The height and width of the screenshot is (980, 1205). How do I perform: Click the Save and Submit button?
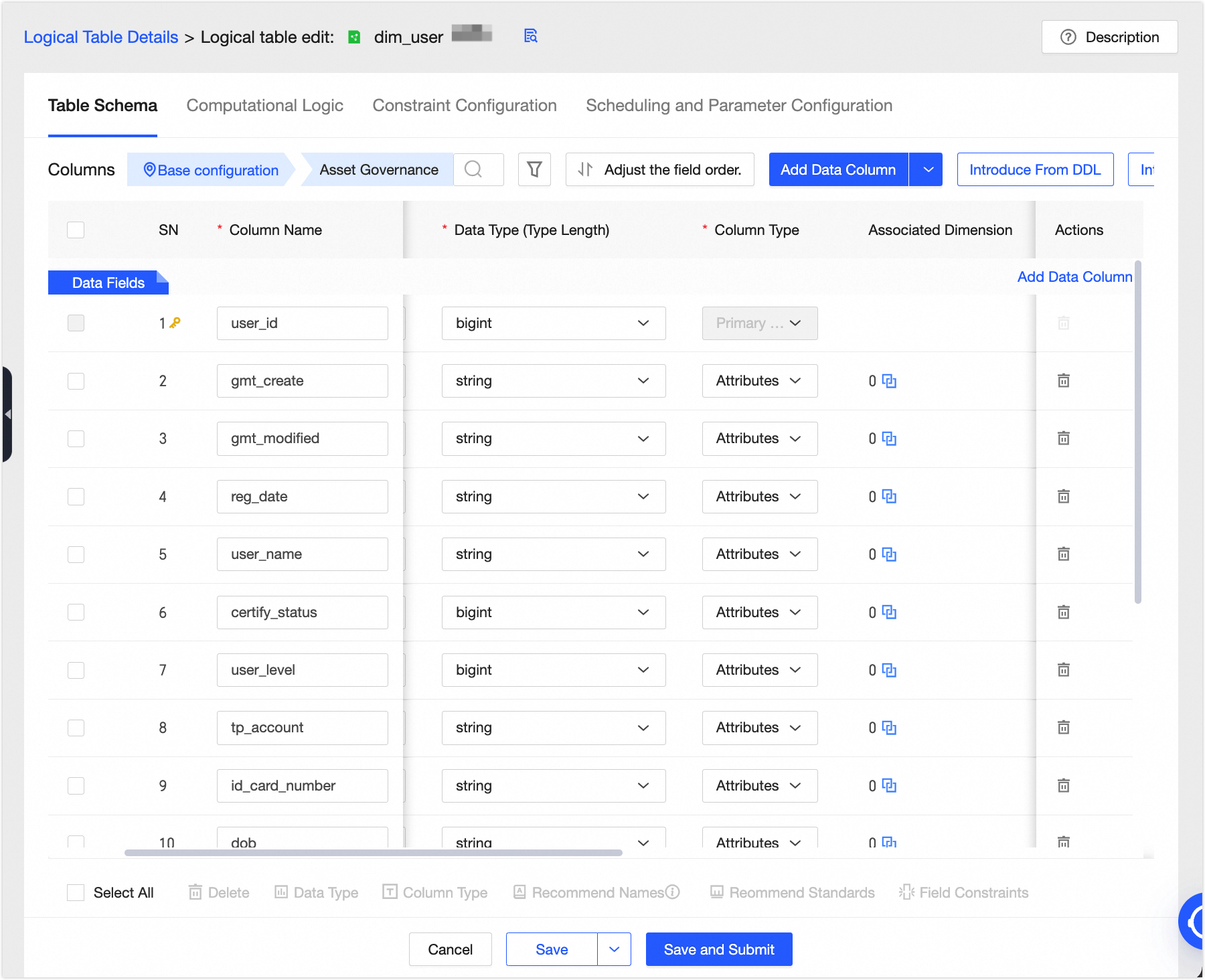(719, 949)
